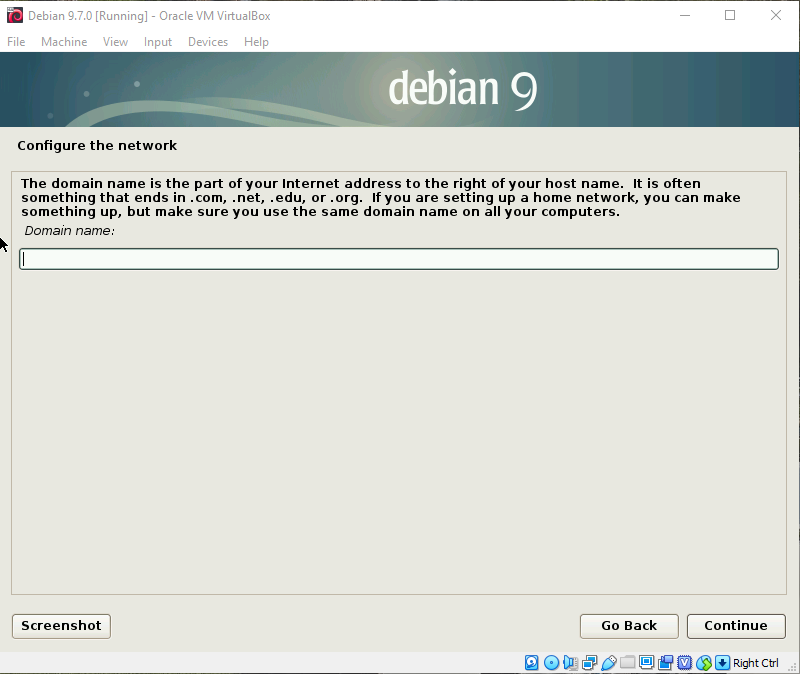This screenshot has width=800, height=674.
Task: Open the Machine menu
Action: [64, 42]
